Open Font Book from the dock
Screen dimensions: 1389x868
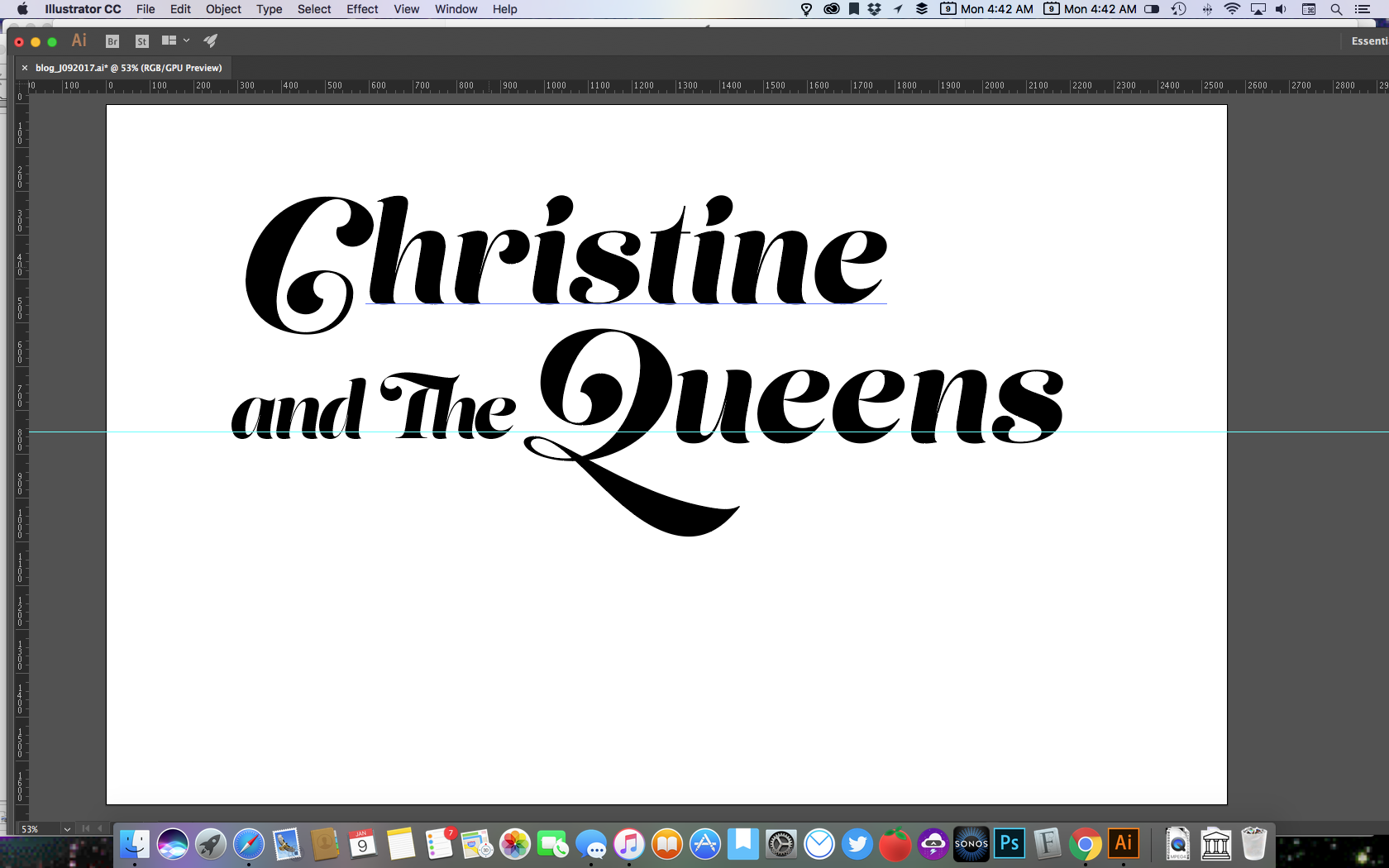pyautogui.click(x=1048, y=844)
